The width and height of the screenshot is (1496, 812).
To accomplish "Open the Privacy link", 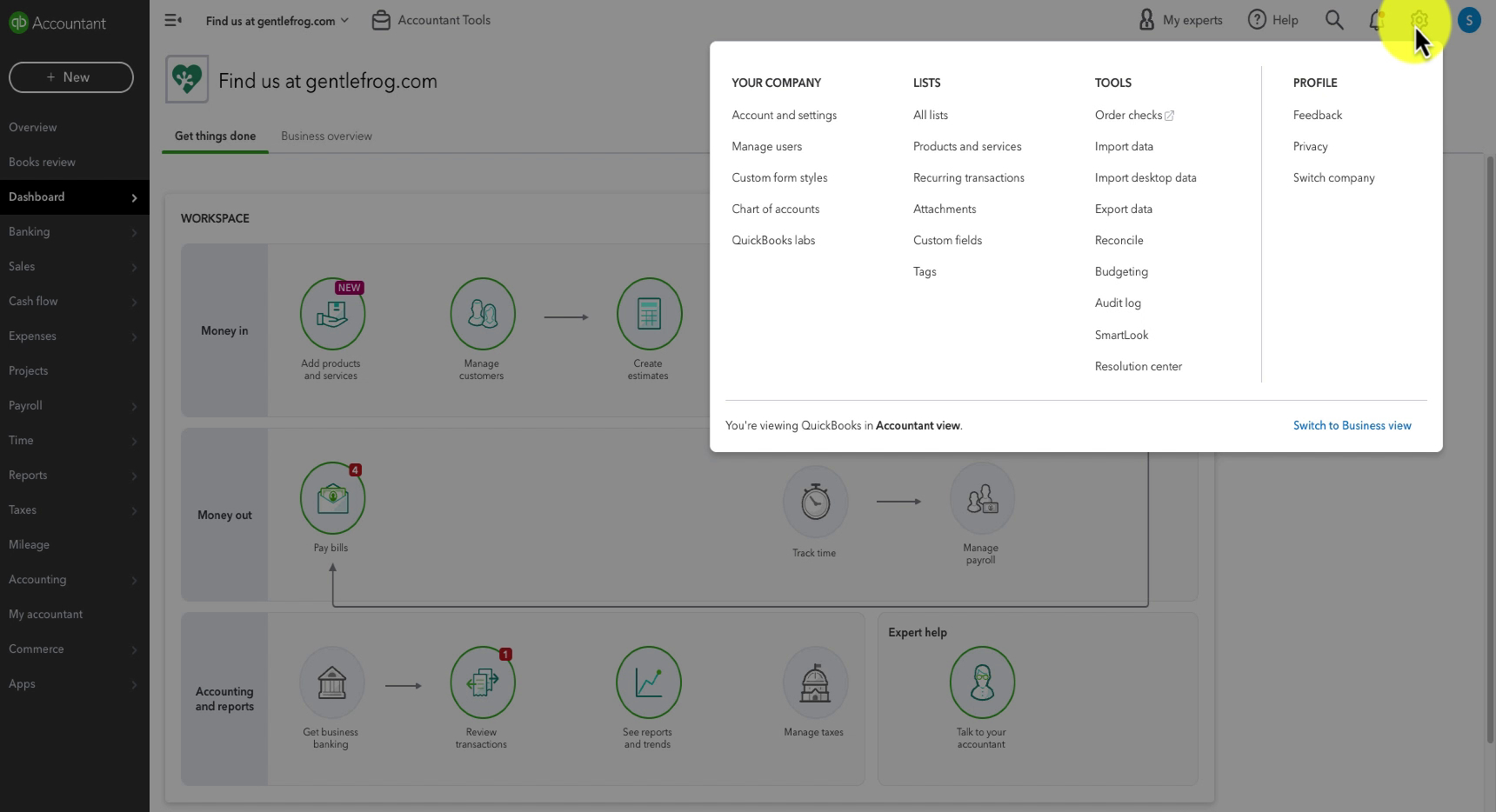I will (1310, 146).
